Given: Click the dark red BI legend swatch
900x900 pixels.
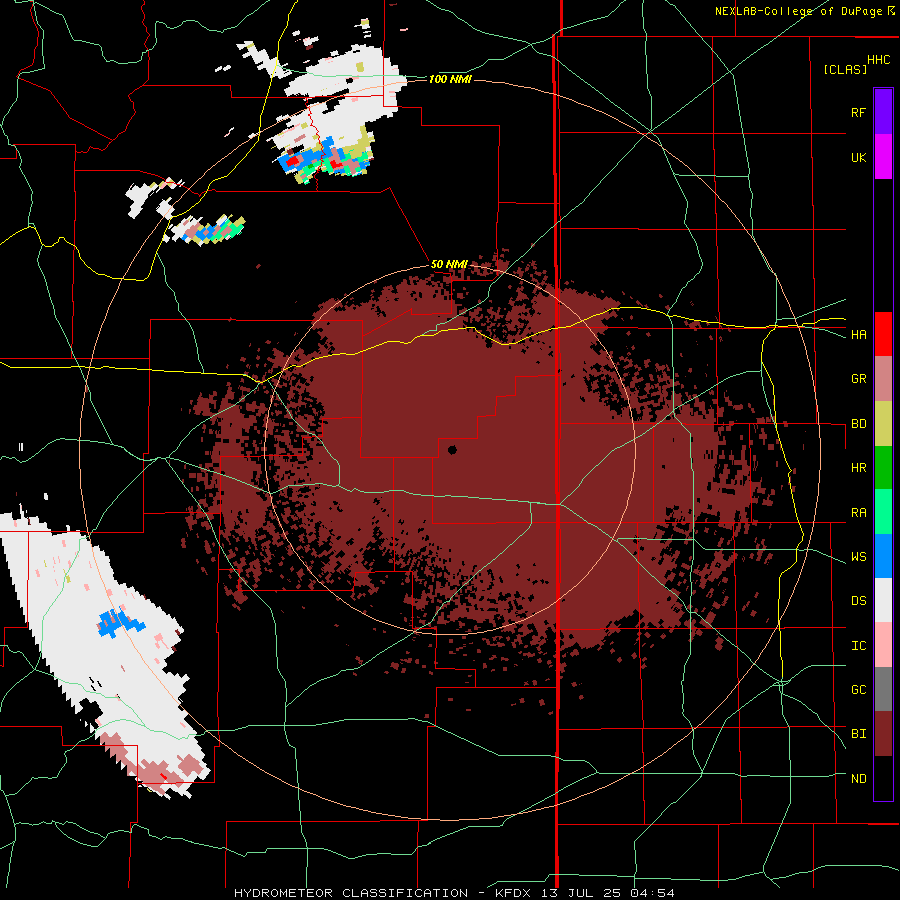Looking at the screenshot, I should point(883,734).
